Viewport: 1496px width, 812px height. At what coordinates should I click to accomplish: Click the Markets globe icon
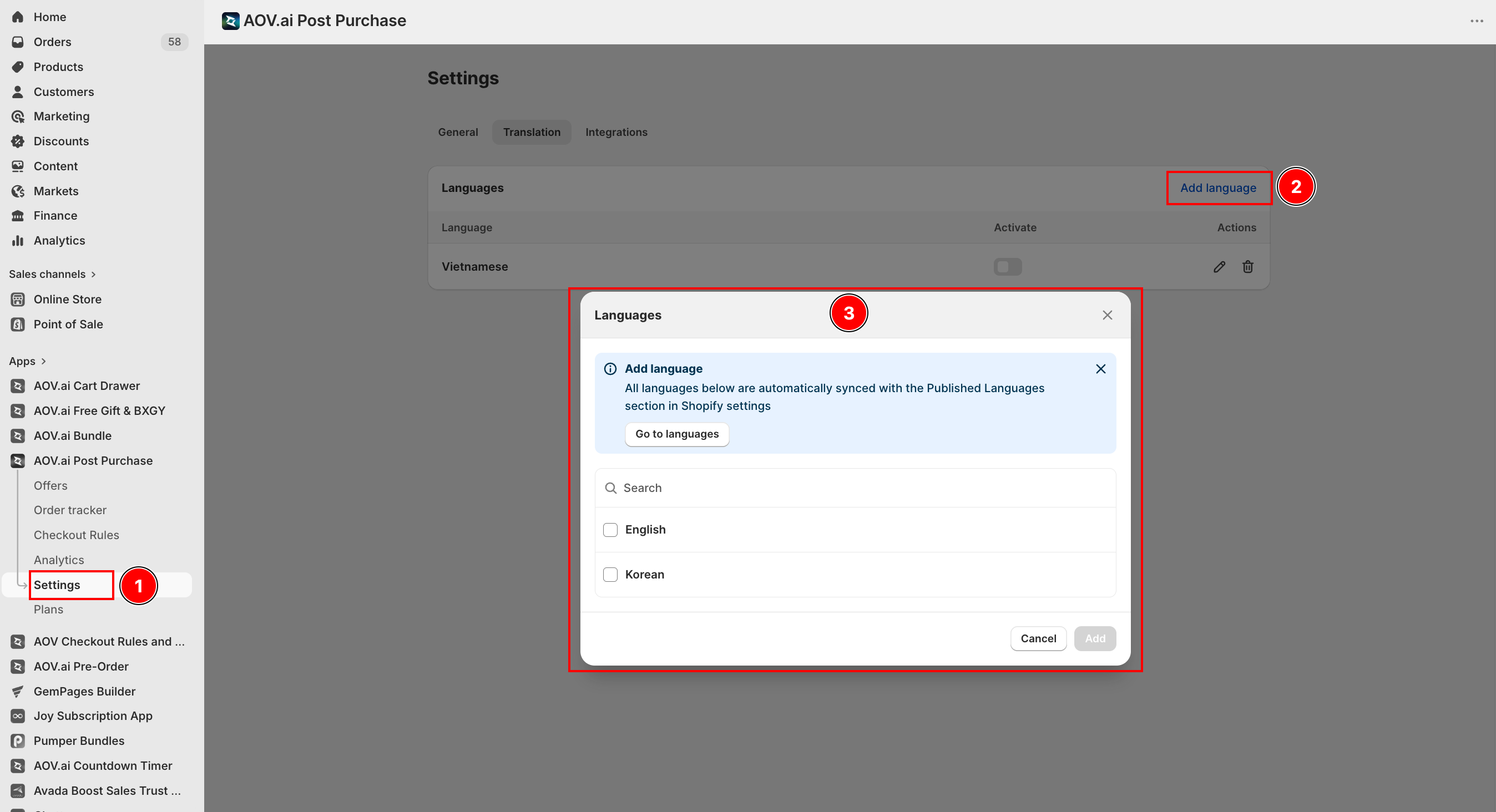tap(18, 191)
